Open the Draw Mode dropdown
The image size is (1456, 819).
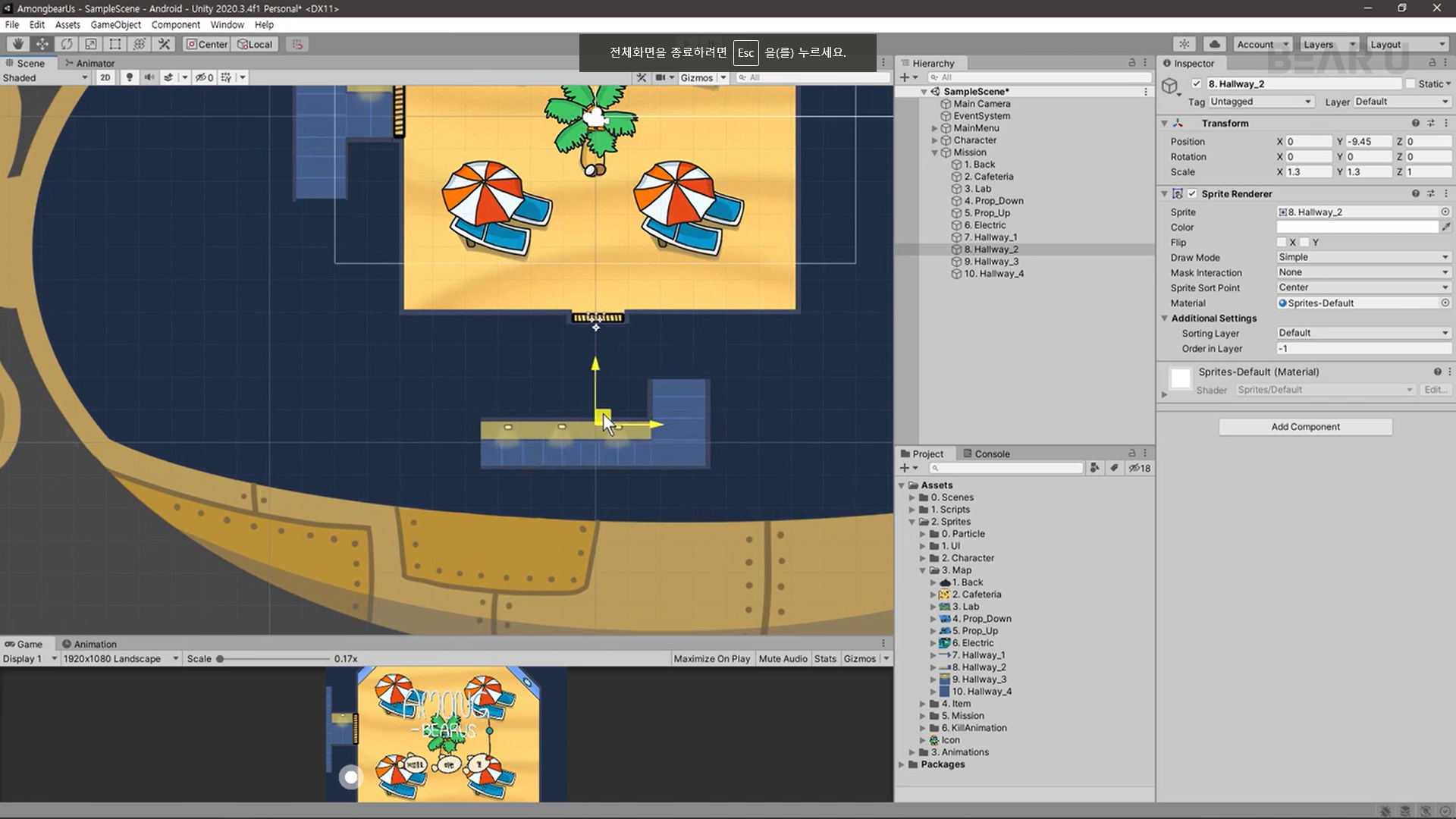coord(1363,257)
